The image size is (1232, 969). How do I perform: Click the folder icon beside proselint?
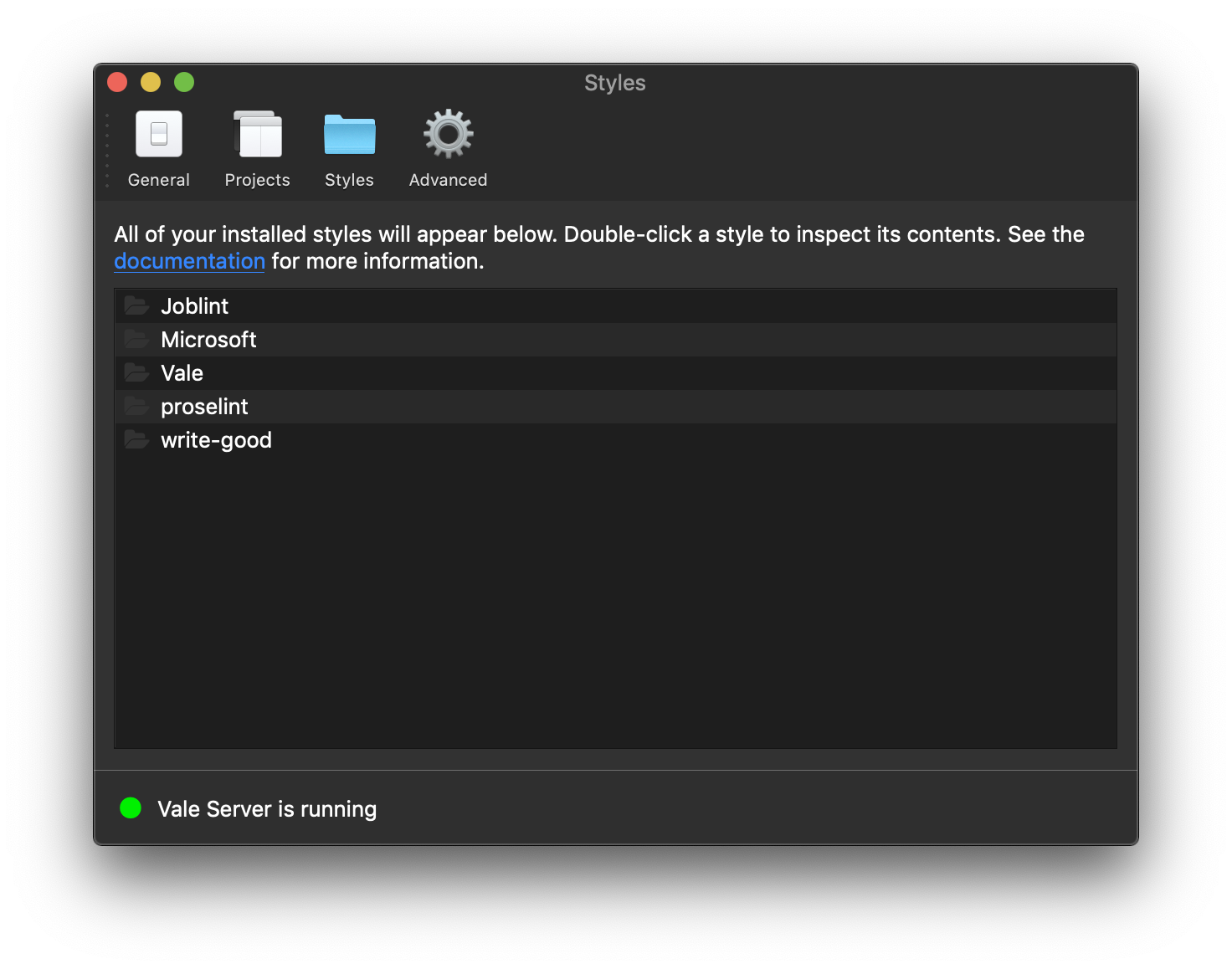pos(136,406)
